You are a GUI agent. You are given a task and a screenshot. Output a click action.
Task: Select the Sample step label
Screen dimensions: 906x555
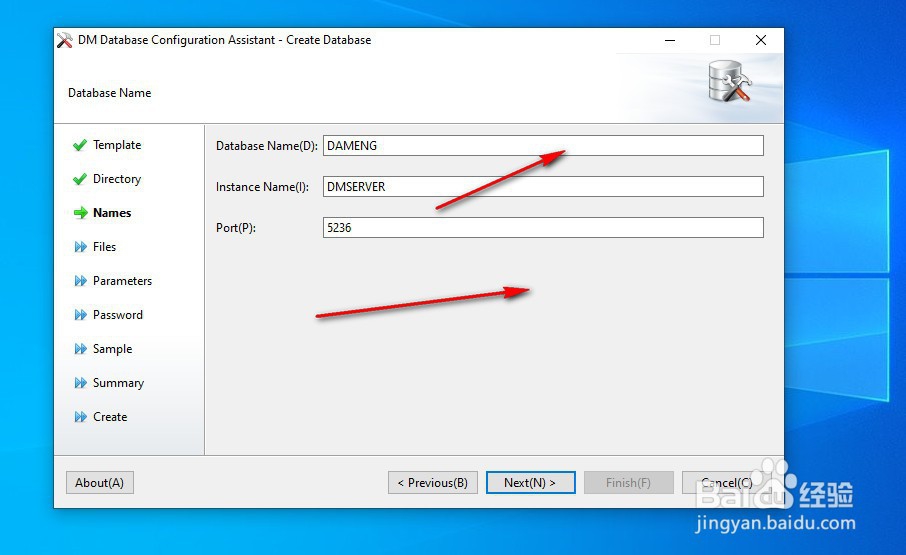click(x=113, y=349)
